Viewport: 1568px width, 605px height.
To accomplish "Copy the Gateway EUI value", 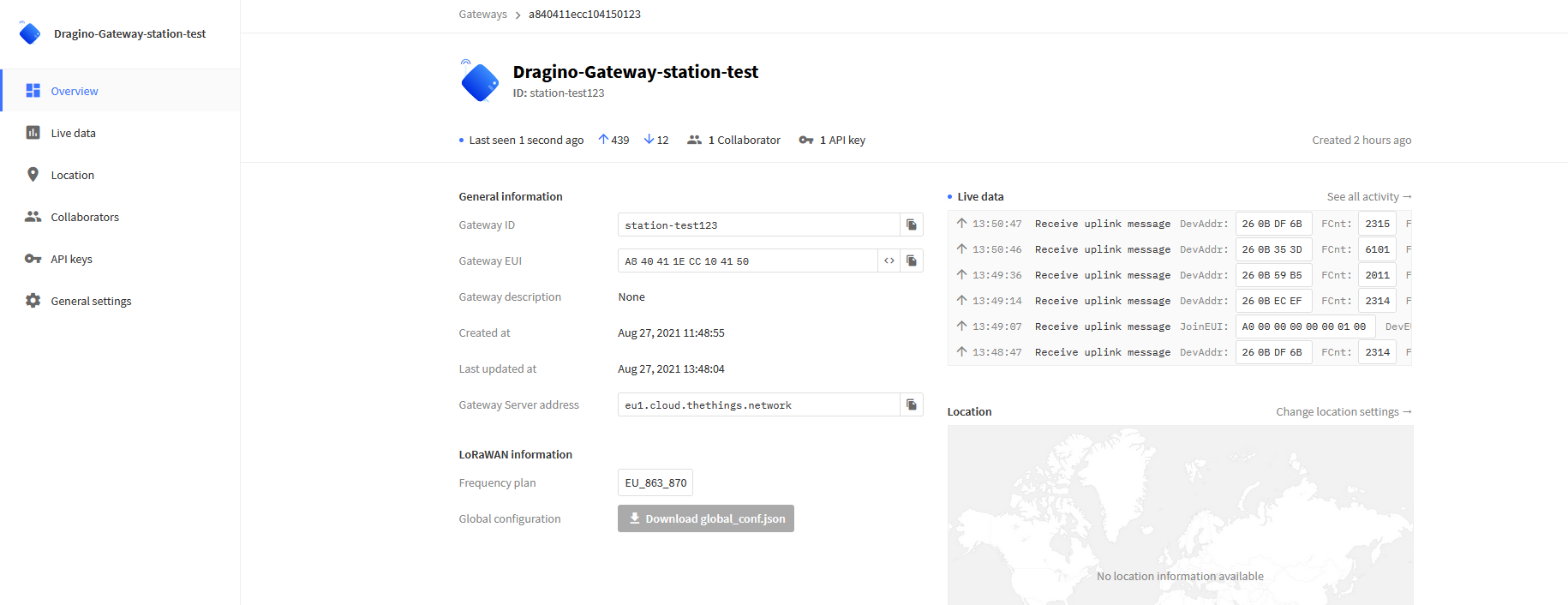I will pyautogui.click(x=912, y=261).
